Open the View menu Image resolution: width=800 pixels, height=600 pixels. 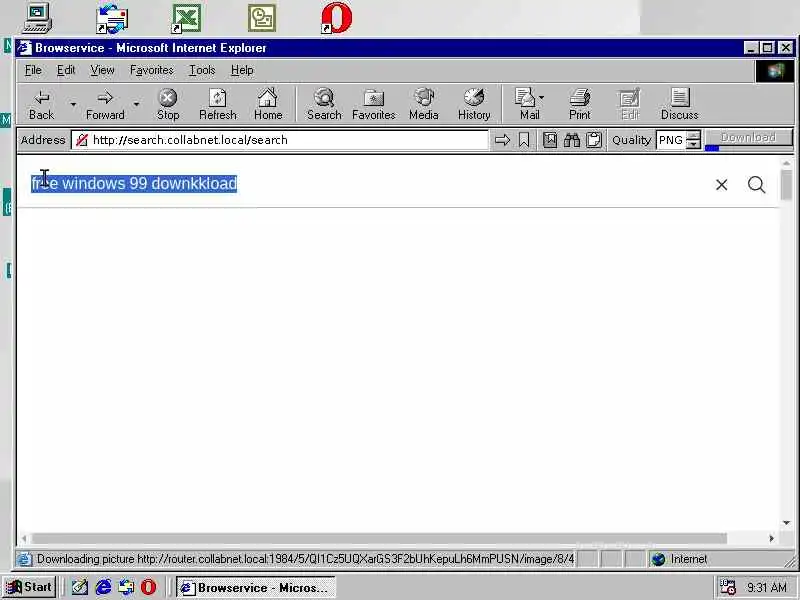click(102, 70)
